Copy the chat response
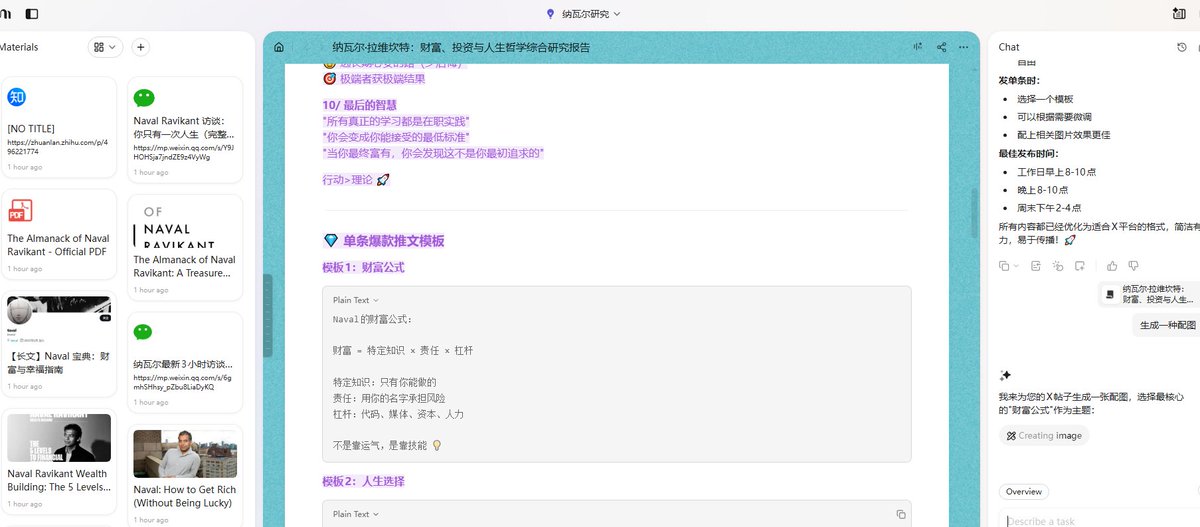 click(x=1004, y=266)
